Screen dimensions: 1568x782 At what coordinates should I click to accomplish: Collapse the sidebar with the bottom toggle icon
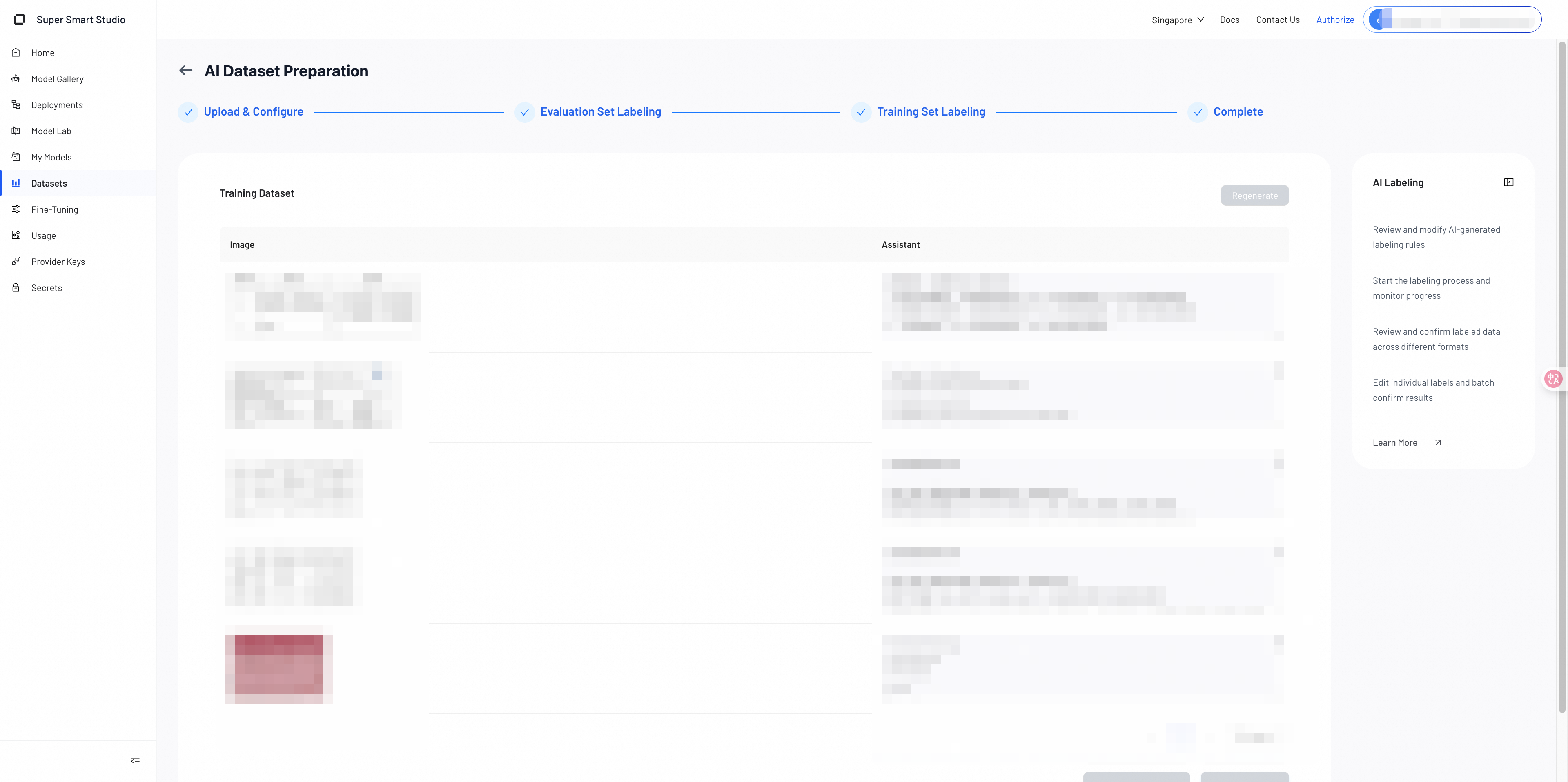(x=135, y=761)
